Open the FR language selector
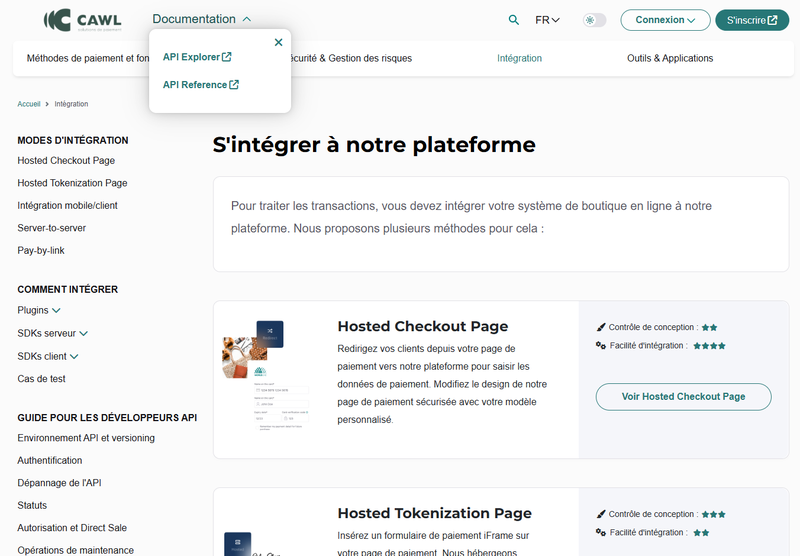Image resolution: width=800 pixels, height=556 pixels. pos(547,20)
